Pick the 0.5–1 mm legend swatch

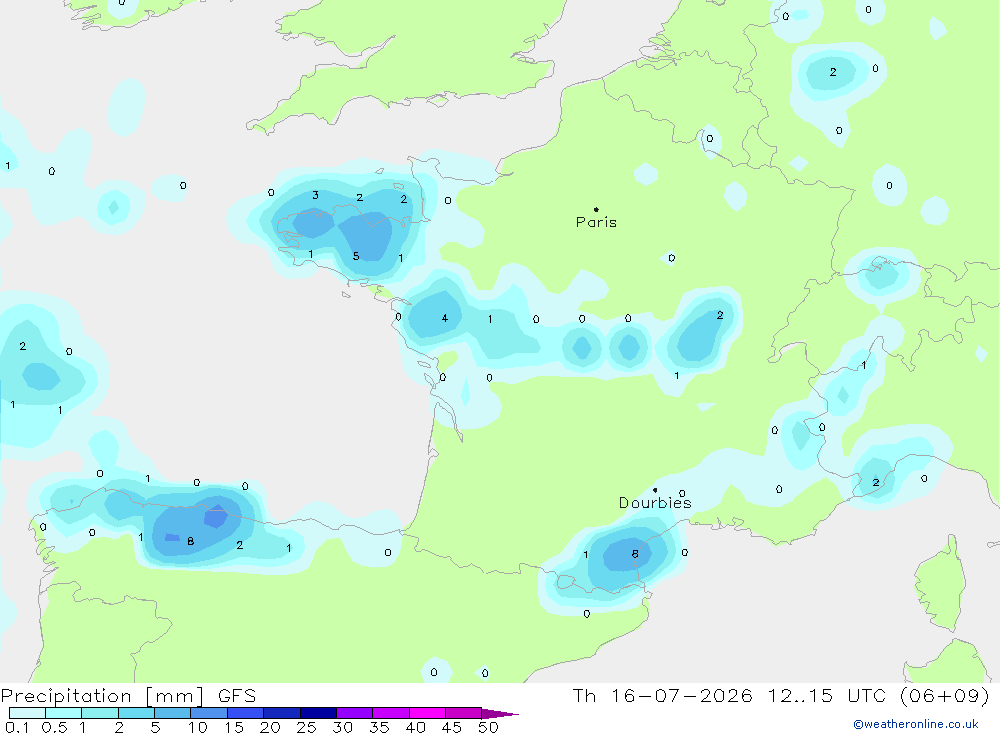pyautogui.click(x=63, y=713)
